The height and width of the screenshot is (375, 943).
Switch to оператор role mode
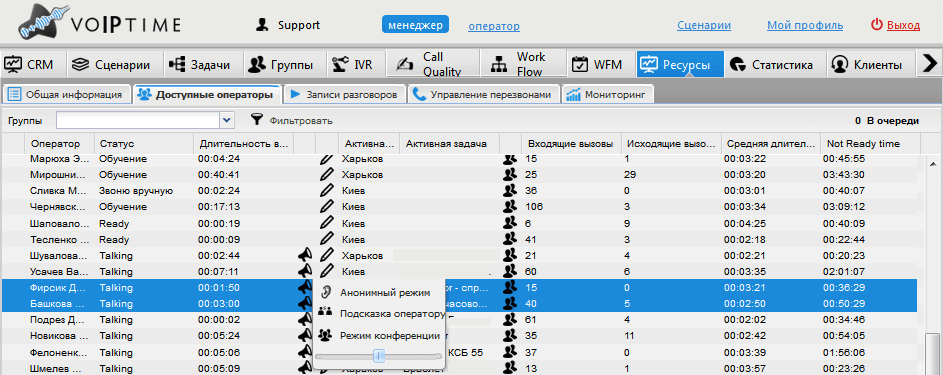point(494,26)
